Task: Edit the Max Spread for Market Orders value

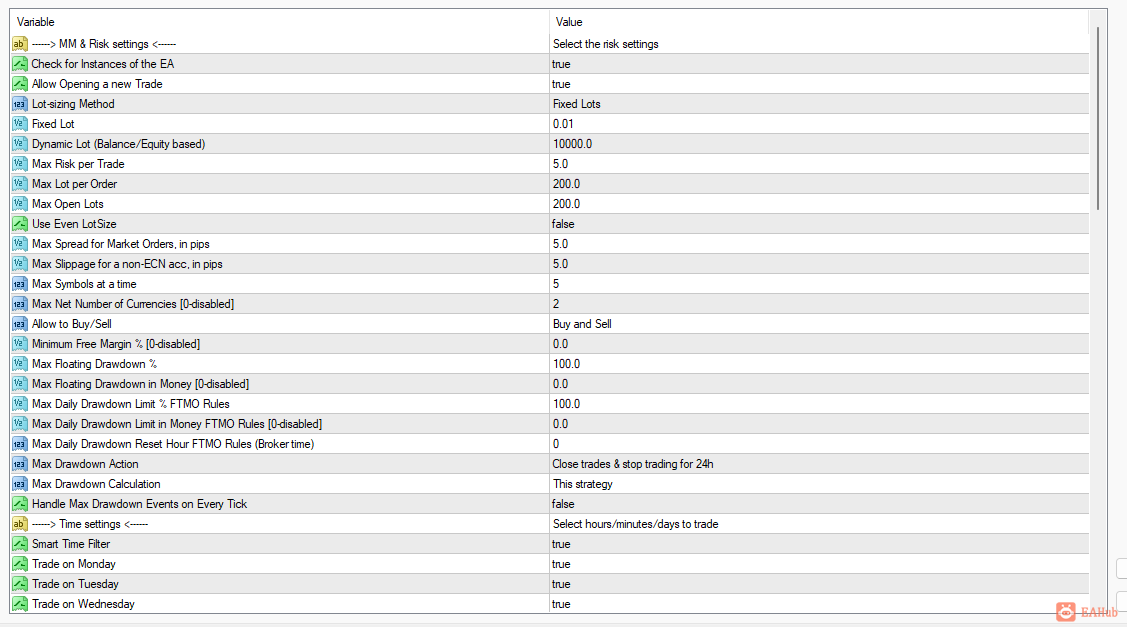Action: [560, 244]
